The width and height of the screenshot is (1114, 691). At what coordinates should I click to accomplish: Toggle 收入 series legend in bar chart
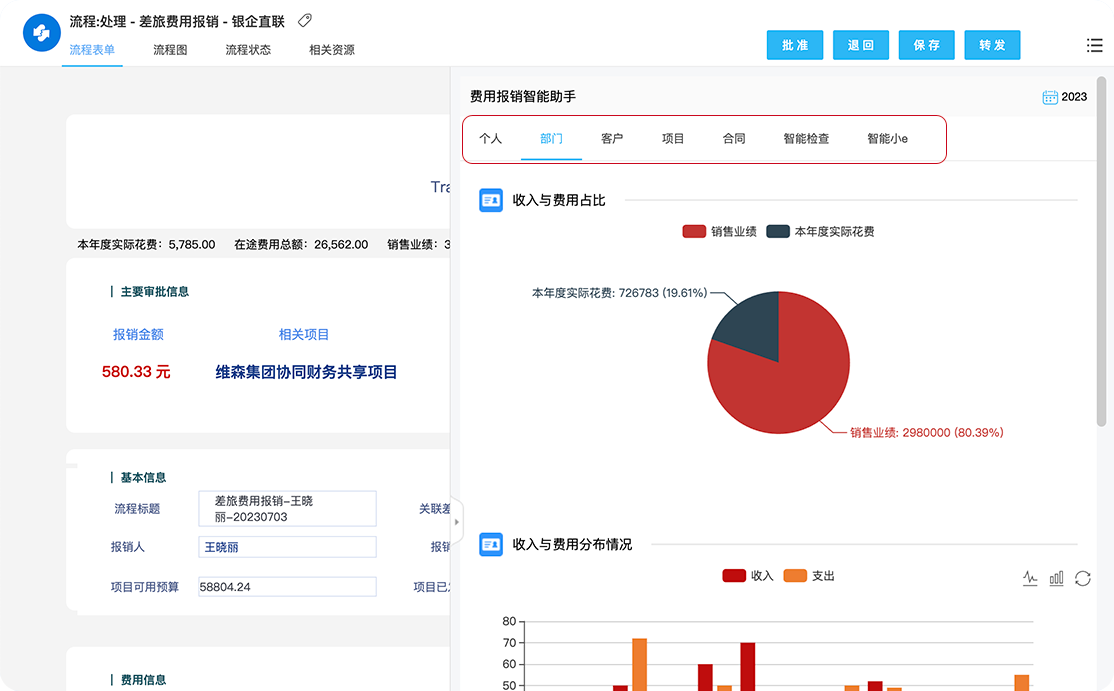click(747, 576)
